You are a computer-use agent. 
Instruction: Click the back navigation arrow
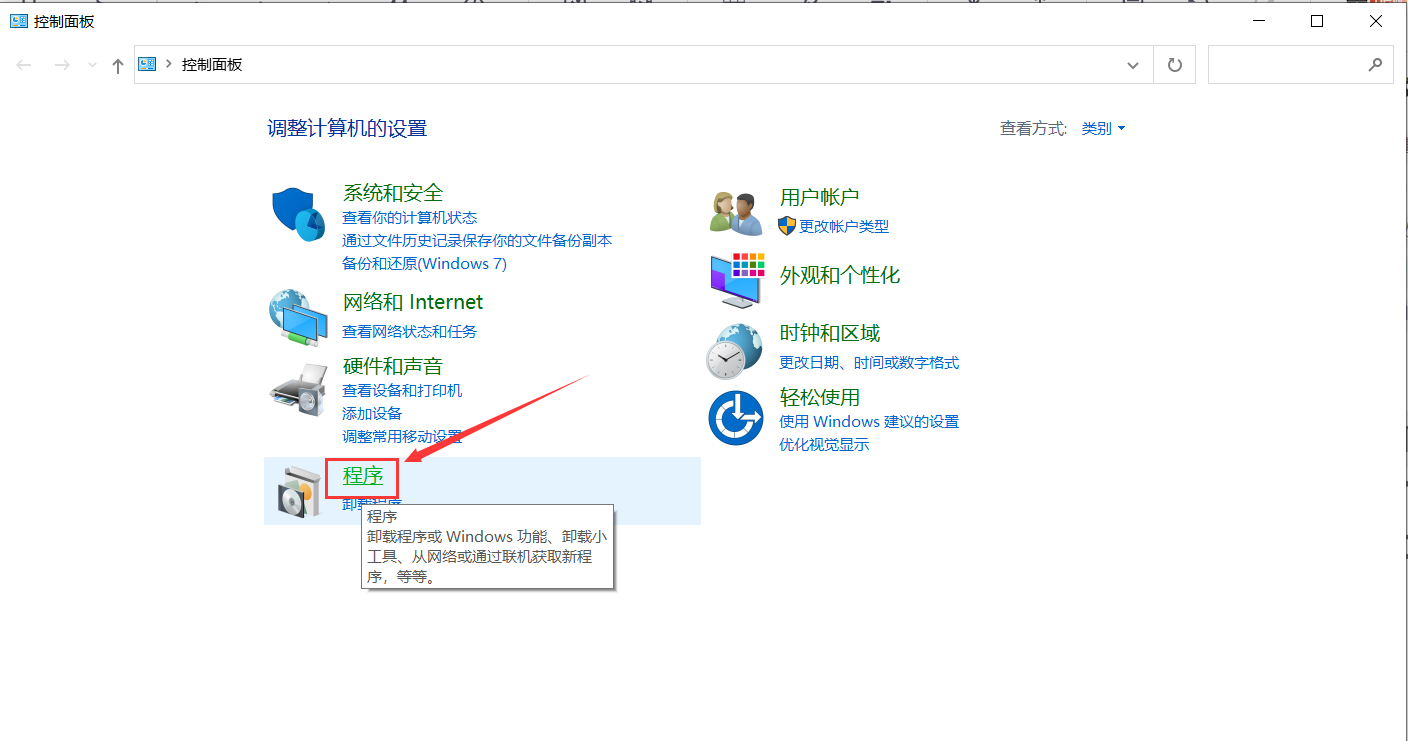(x=24, y=65)
